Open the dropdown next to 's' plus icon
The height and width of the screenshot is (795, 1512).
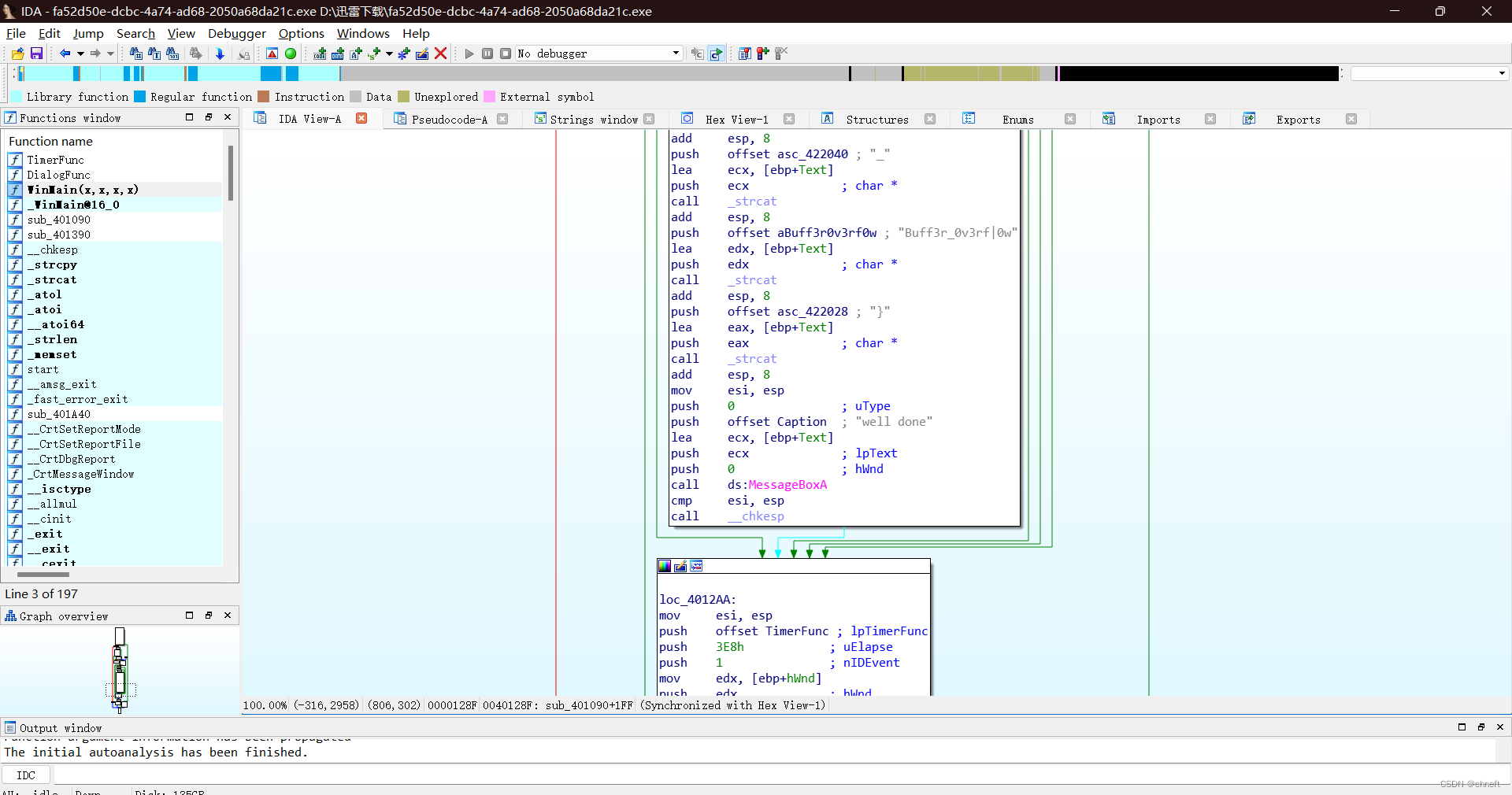pos(389,54)
